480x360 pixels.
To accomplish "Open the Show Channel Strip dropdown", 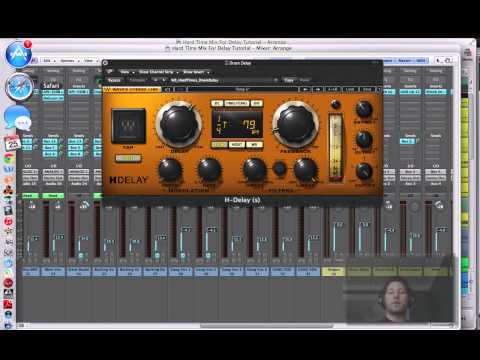I will [158, 72].
